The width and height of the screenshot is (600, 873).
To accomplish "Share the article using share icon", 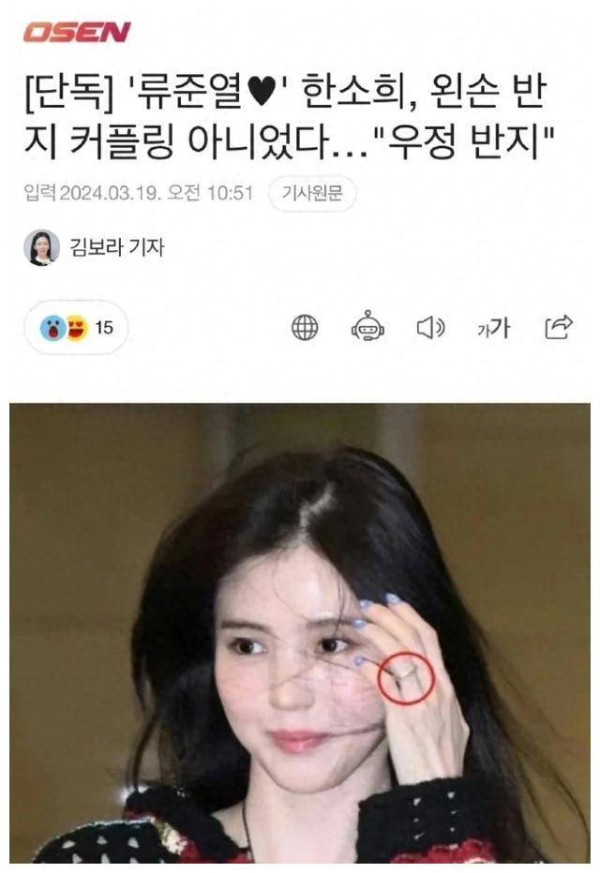I will [559, 327].
